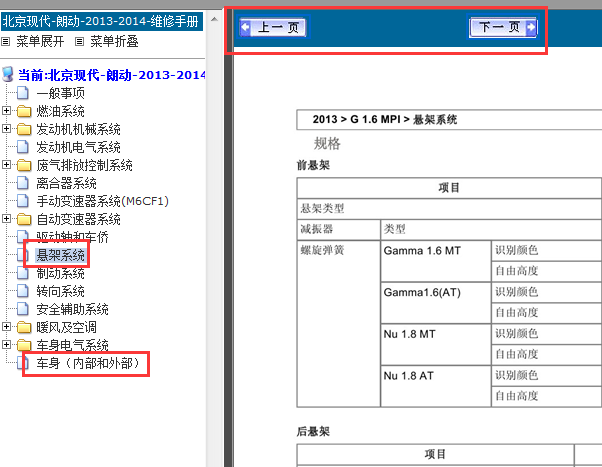This screenshot has width=602, height=467.
Task: Click the 菜单展开 list icon
Action: 5,41
